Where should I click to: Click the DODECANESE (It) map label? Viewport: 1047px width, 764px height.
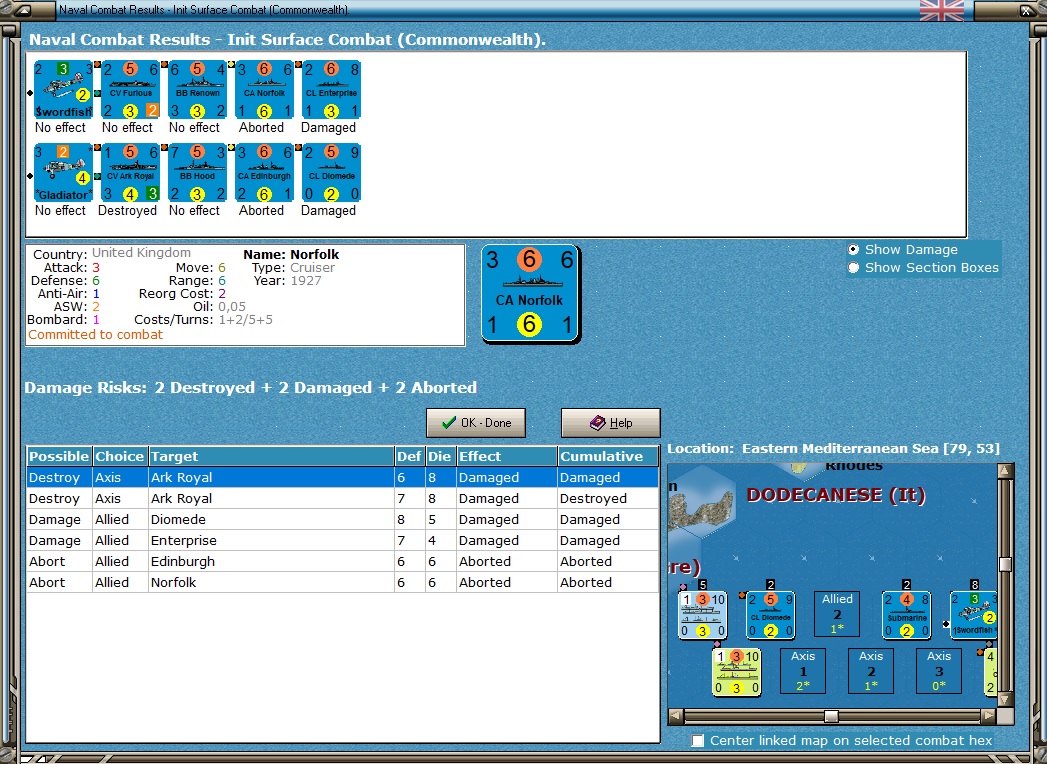(x=836, y=495)
